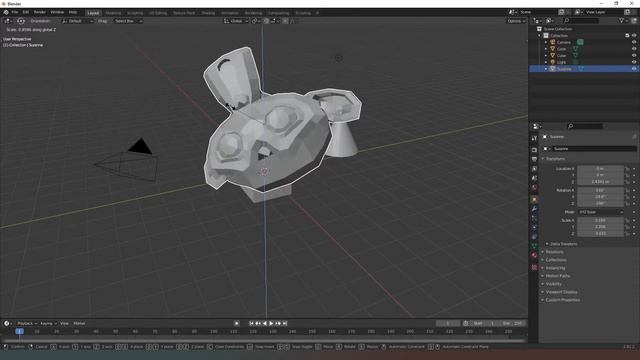Switch to the Layout workspace tab

click(93, 13)
